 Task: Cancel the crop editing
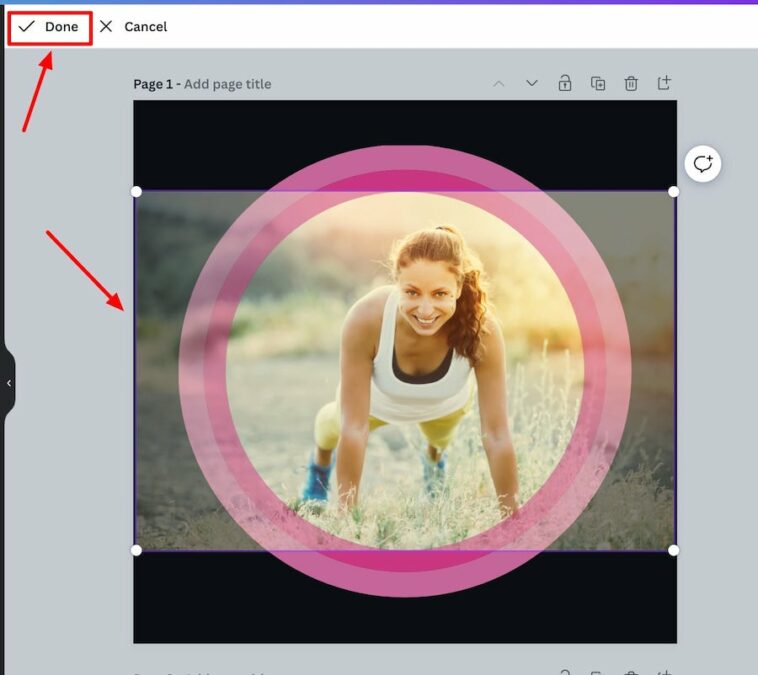145,27
